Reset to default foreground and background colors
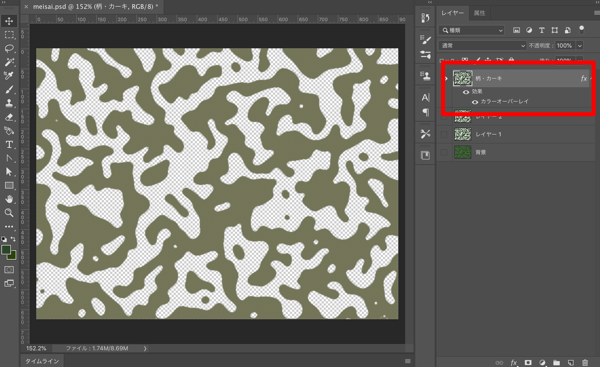The width and height of the screenshot is (600, 367). 4,239
